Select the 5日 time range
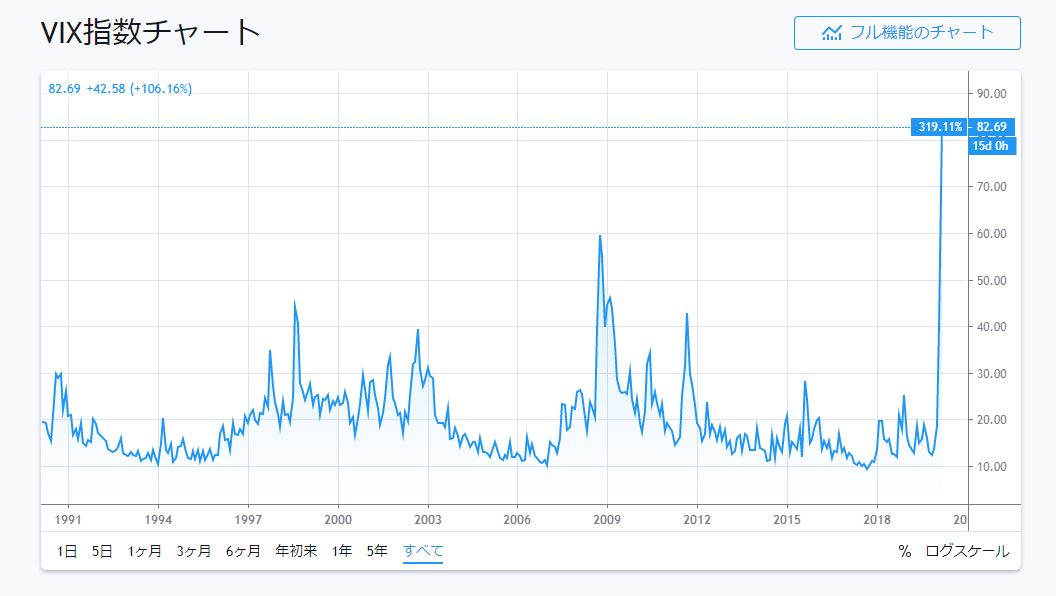 point(102,551)
